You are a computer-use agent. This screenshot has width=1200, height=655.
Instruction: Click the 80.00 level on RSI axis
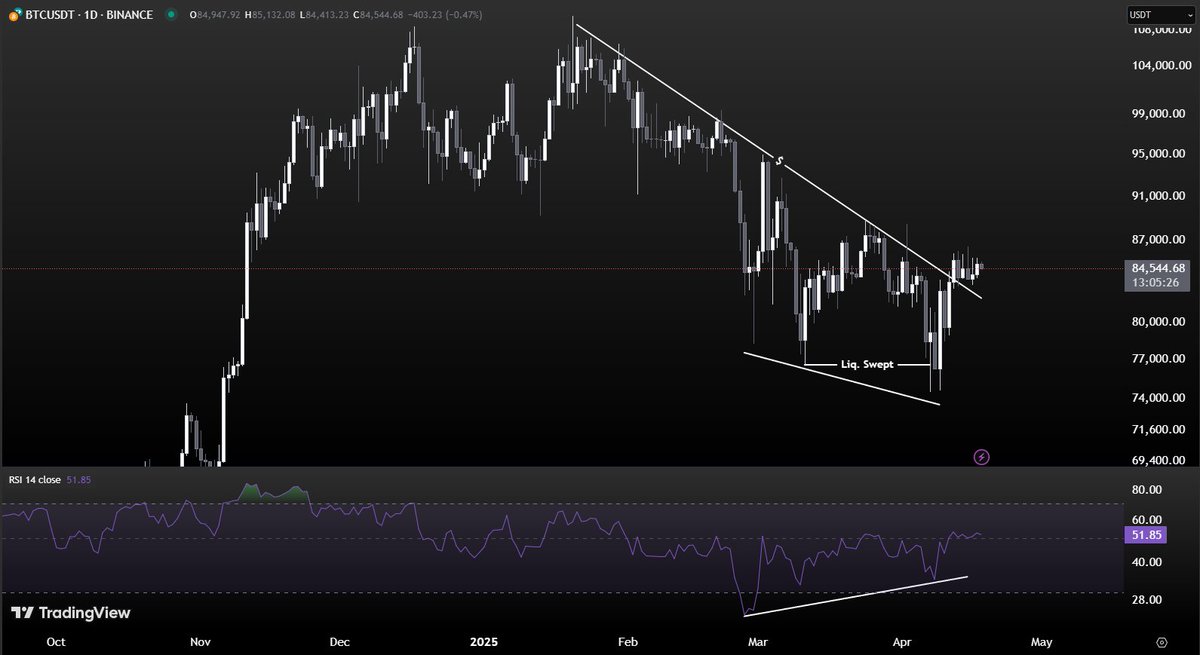1147,490
